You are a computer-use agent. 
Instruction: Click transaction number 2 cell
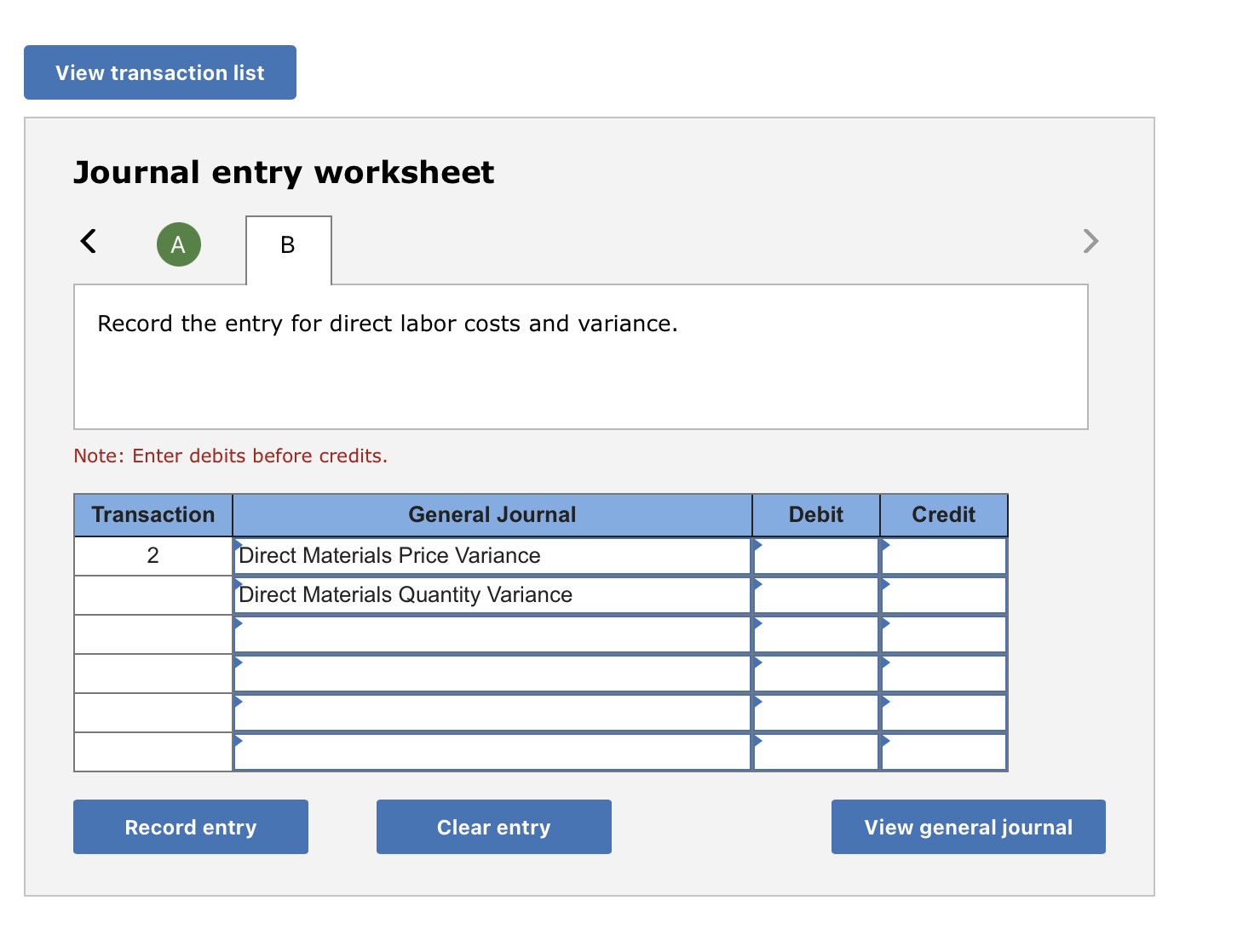(x=153, y=556)
